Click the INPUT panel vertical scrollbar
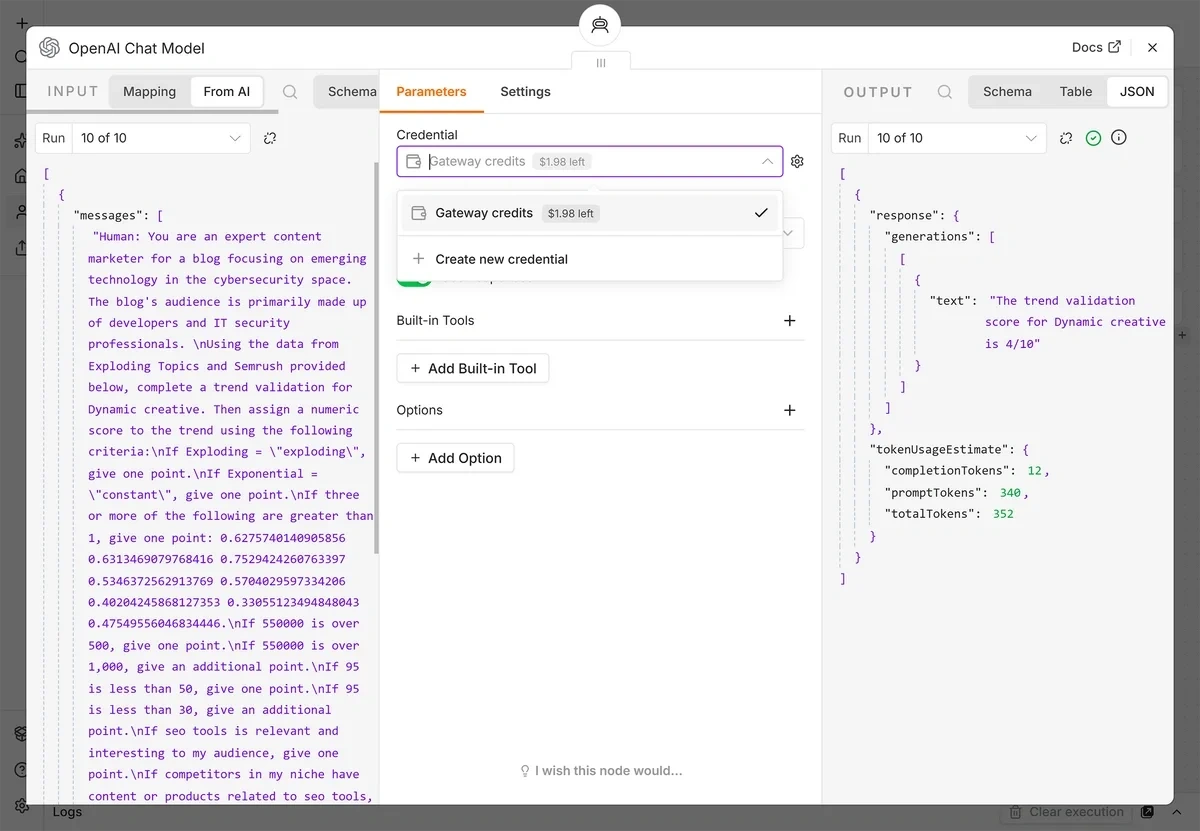This screenshot has height=831, width=1200. (x=377, y=360)
